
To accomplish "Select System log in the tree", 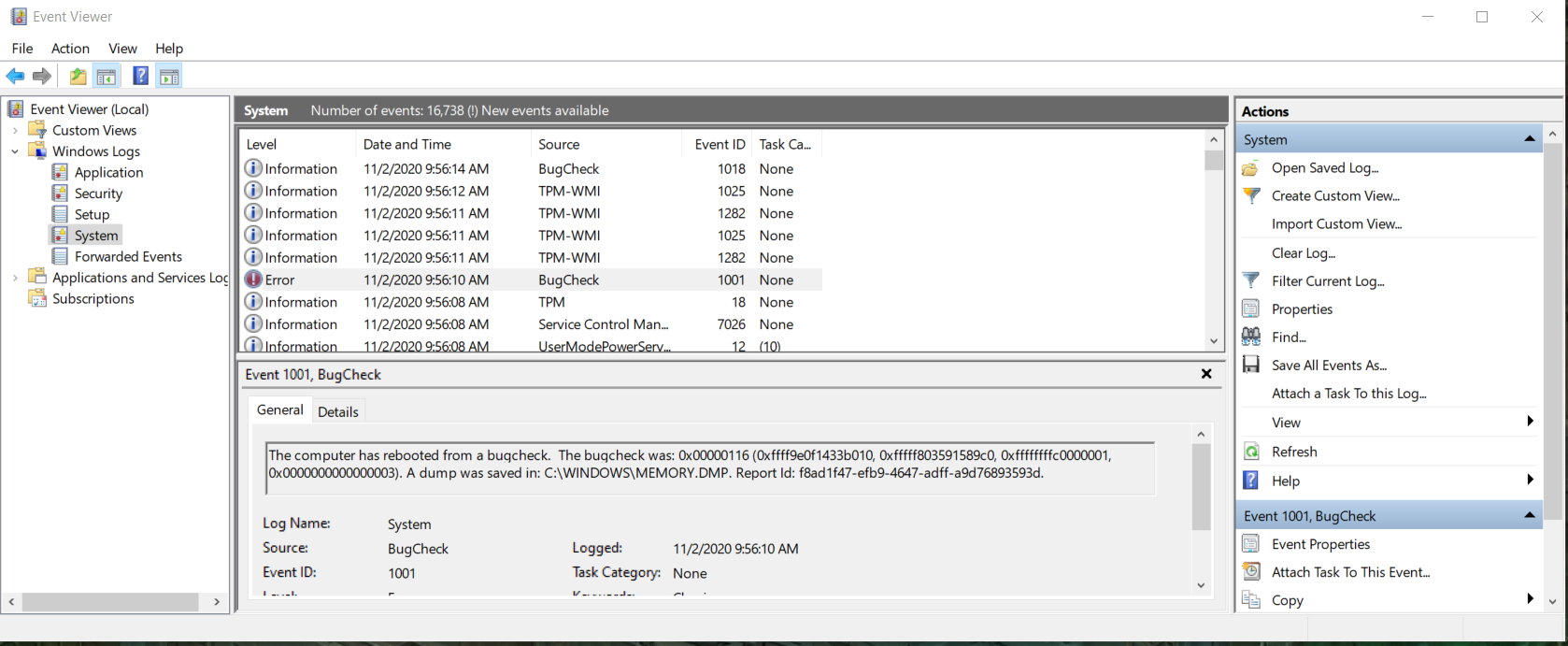I will pos(96,235).
